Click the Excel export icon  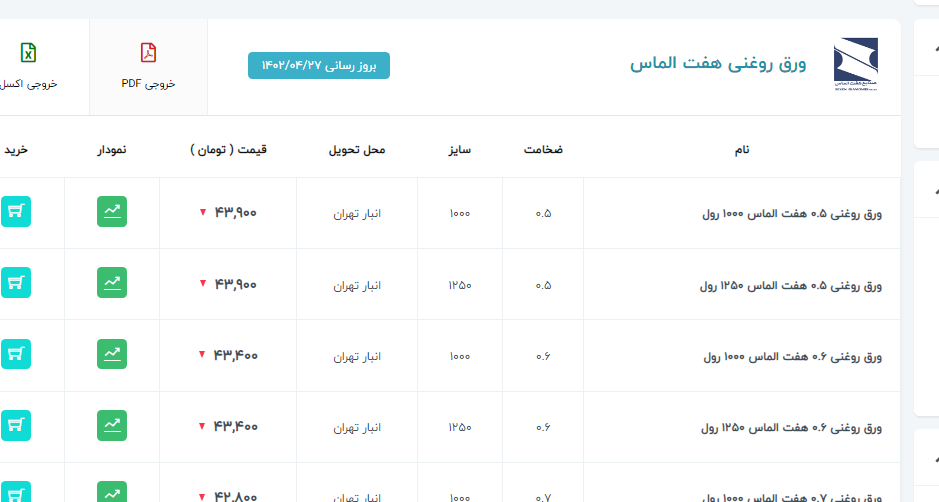pyautogui.click(x=29, y=66)
